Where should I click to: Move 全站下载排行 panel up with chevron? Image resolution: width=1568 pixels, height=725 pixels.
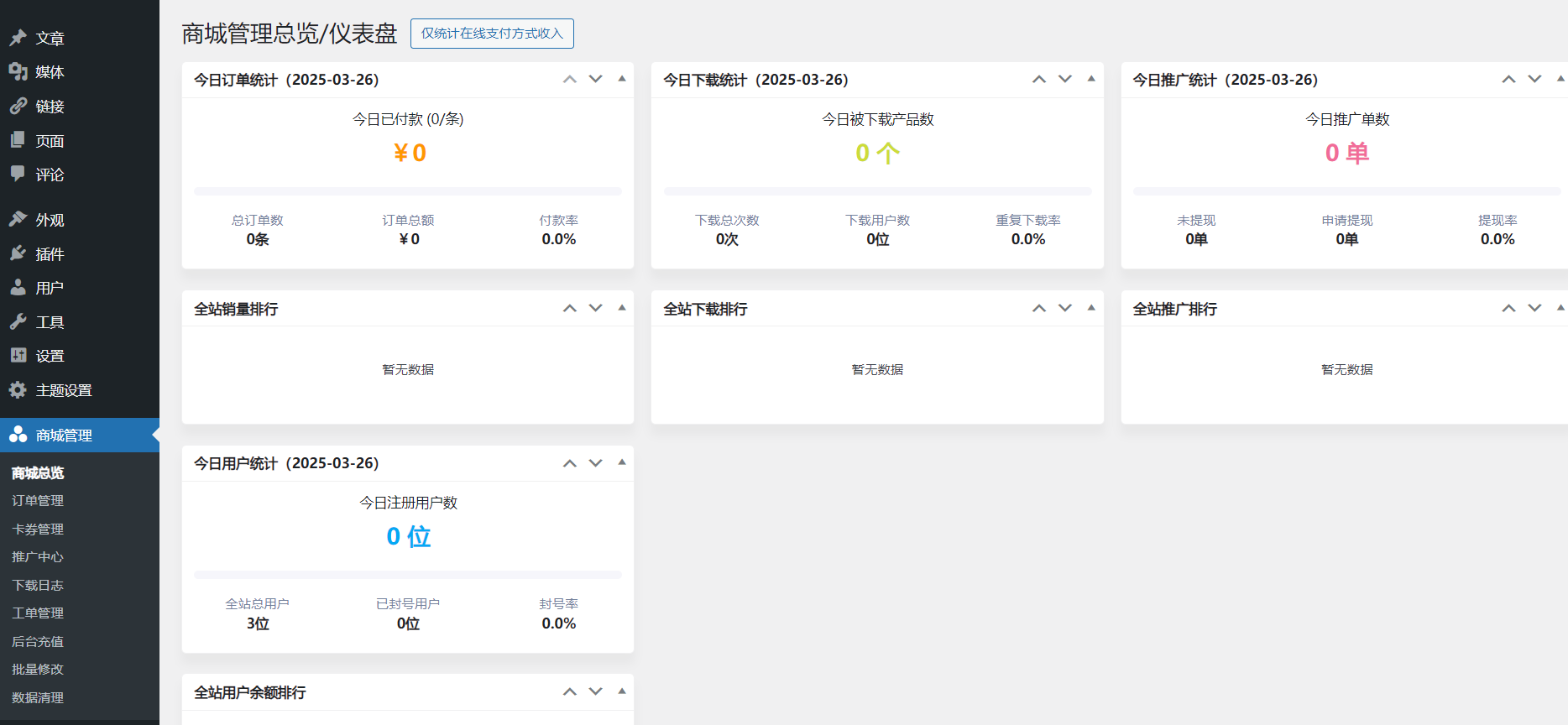[x=1039, y=308]
